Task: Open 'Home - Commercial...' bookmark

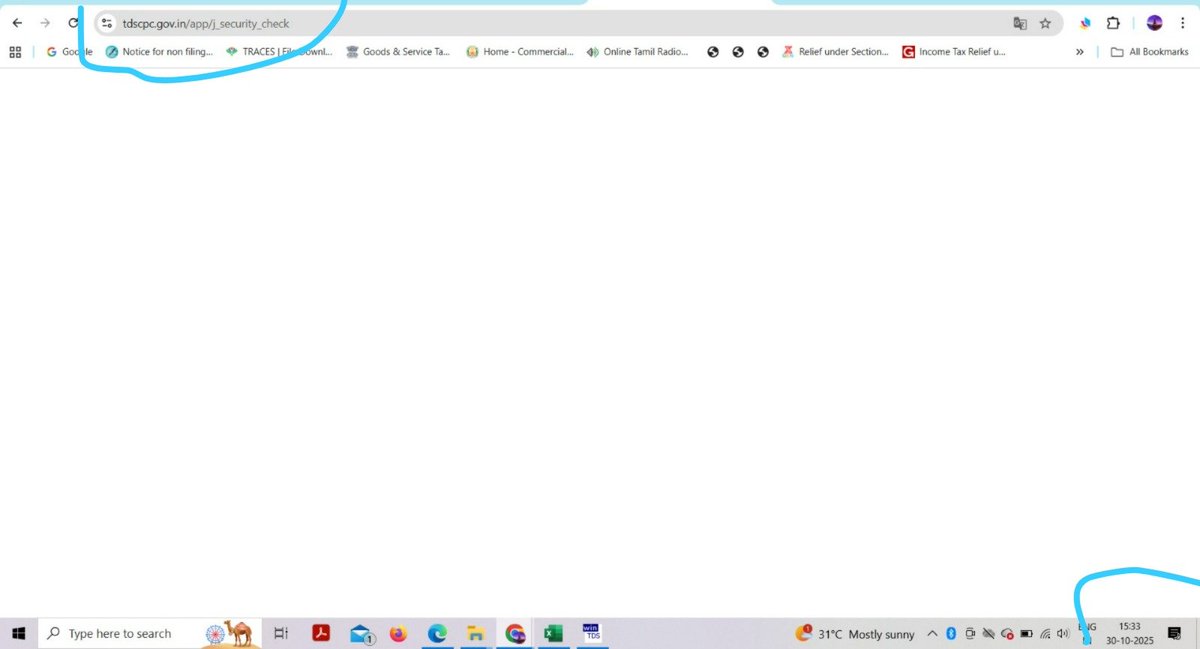Action: [520, 52]
